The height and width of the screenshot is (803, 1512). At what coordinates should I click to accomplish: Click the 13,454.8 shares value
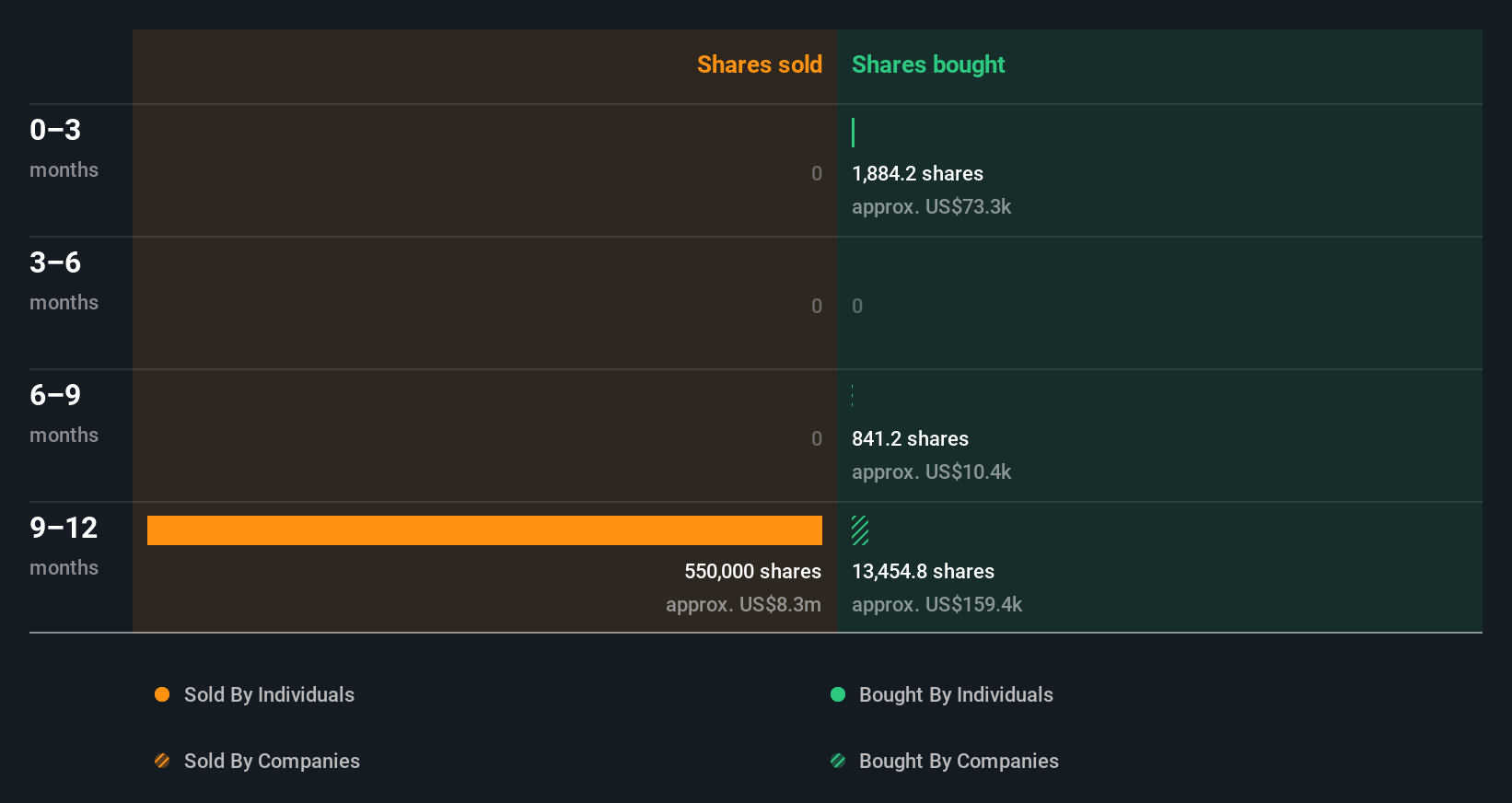(x=923, y=571)
